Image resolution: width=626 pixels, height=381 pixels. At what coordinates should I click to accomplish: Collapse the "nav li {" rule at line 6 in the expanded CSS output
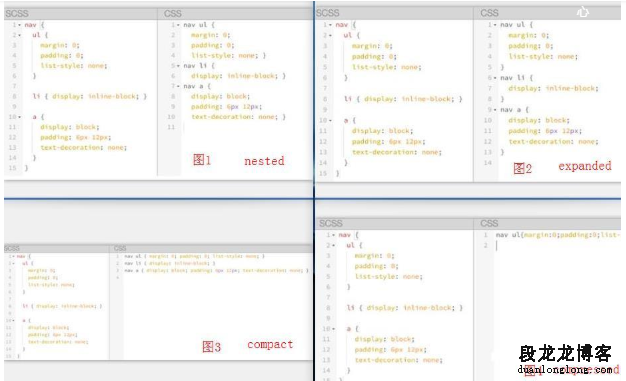coord(495,78)
